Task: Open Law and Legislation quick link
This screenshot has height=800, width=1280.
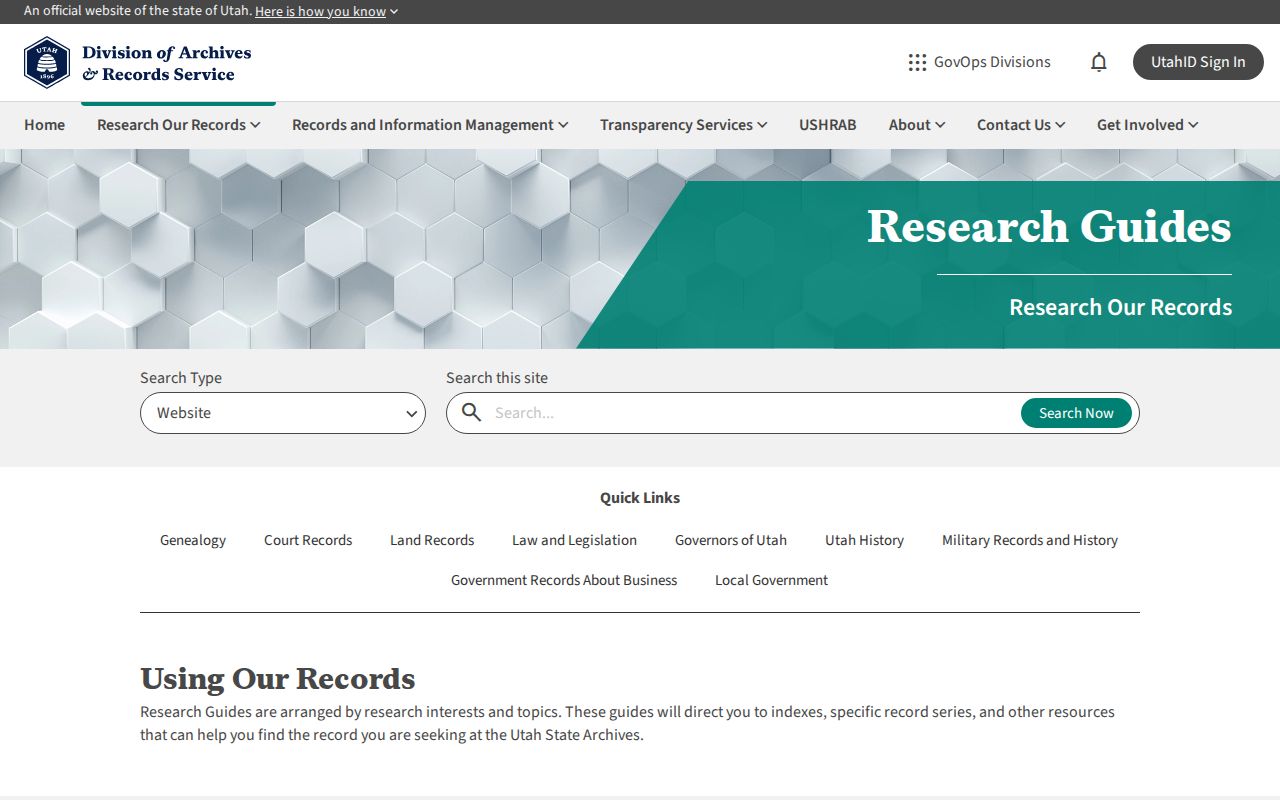Action: (x=574, y=540)
